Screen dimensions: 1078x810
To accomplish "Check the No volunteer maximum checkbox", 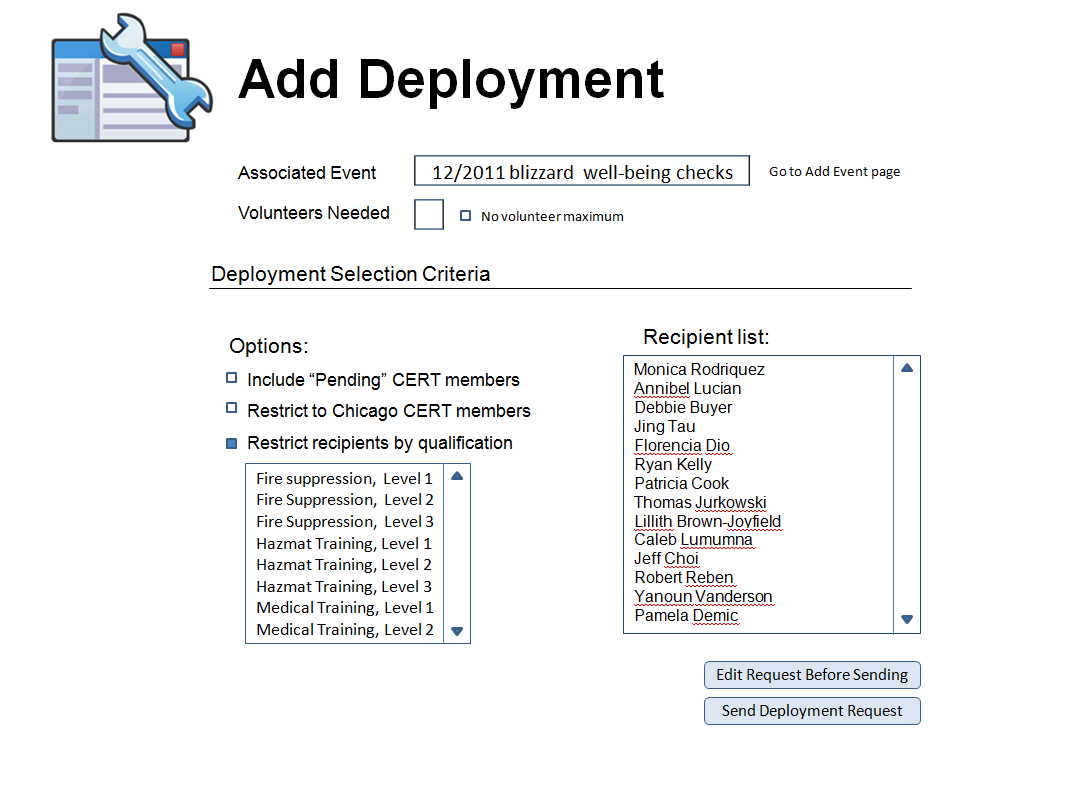I will coord(465,216).
